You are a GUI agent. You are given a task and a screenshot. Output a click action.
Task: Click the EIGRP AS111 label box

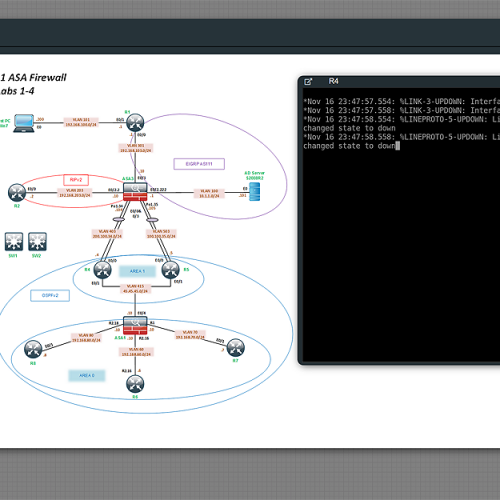[199, 164]
